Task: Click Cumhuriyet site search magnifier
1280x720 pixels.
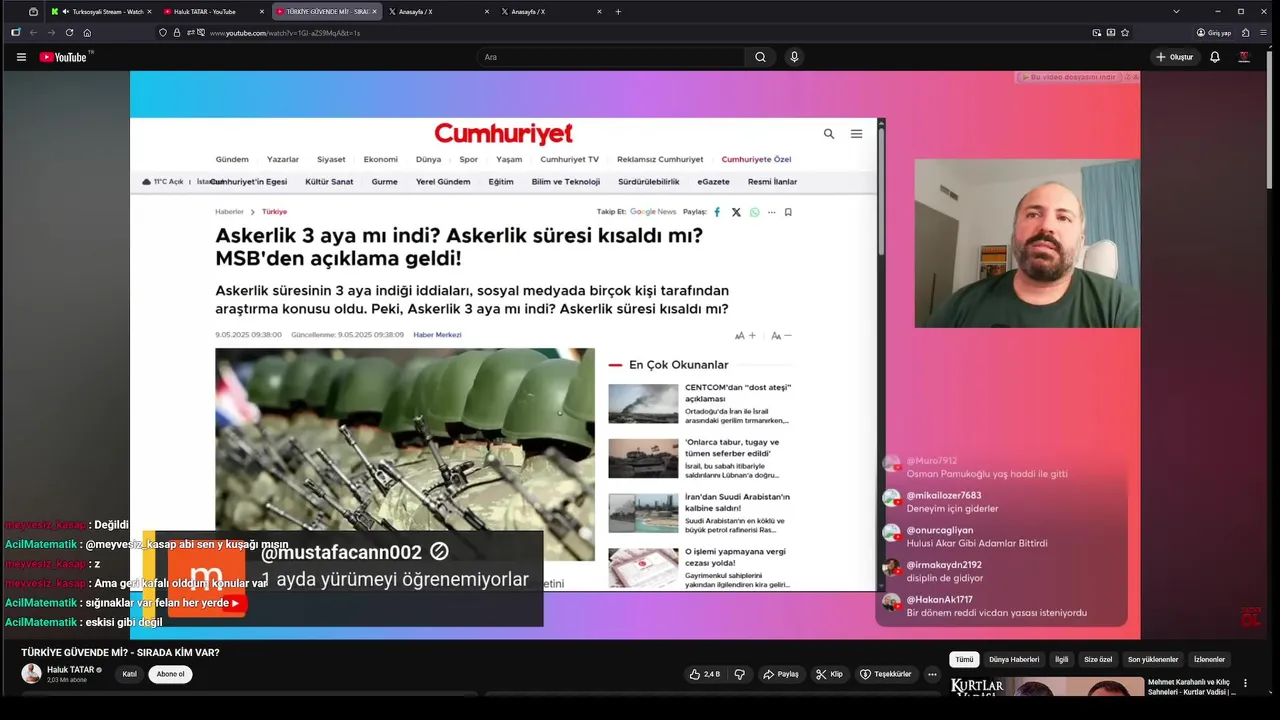Action: click(x=829, y=134)
